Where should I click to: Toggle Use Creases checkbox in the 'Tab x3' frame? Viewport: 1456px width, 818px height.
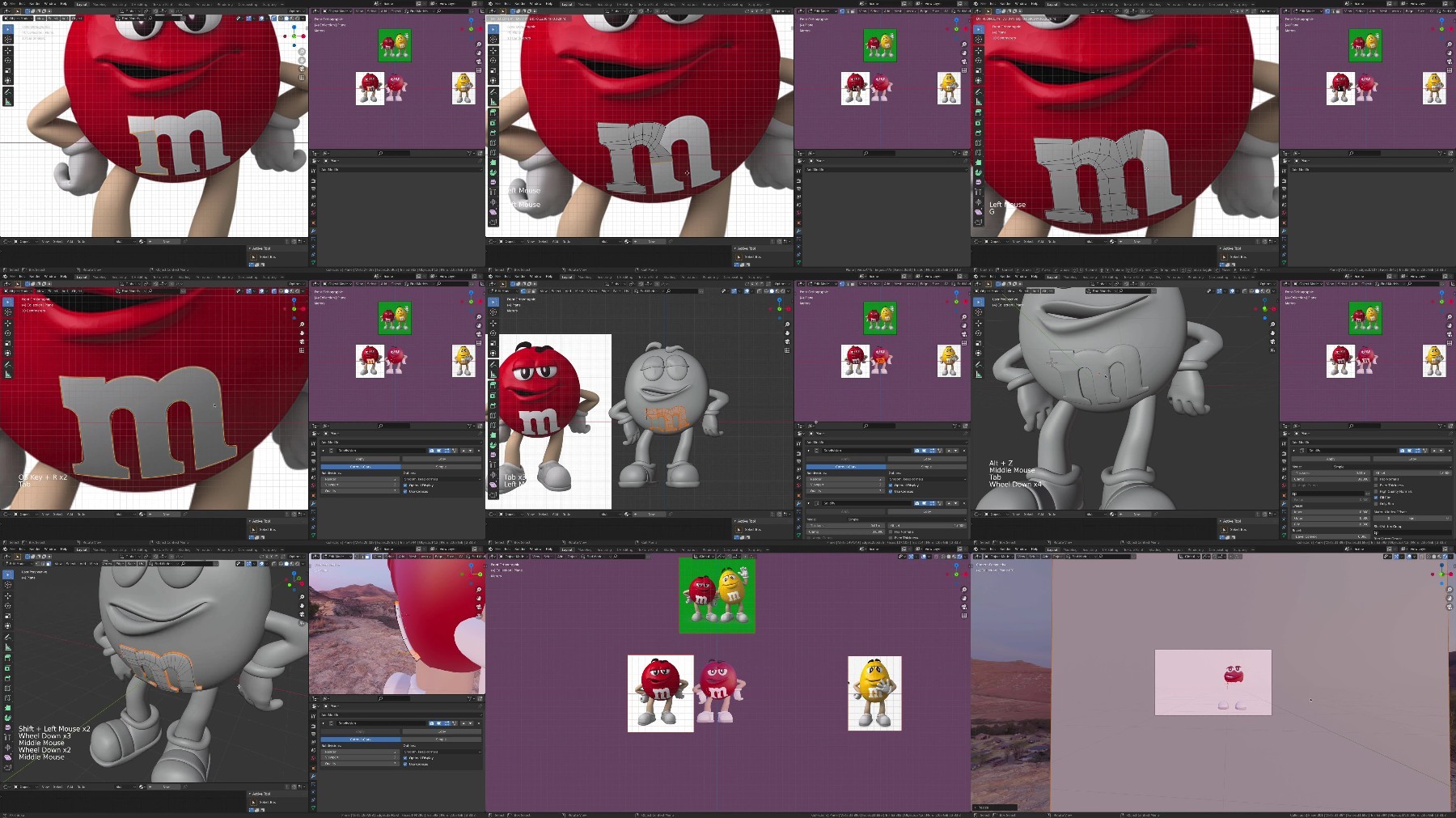click(x=891, y=491)
